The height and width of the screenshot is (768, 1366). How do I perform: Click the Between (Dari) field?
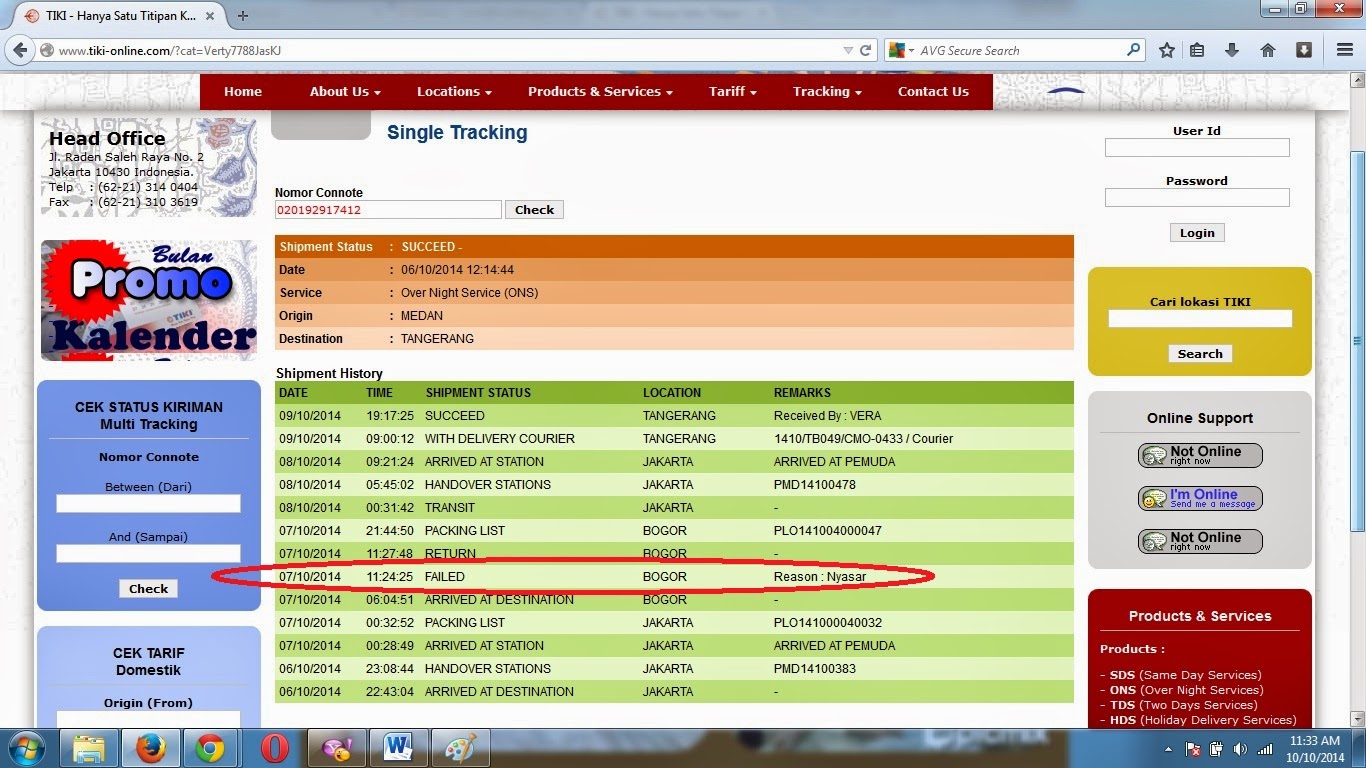click(x=148, y=504)
